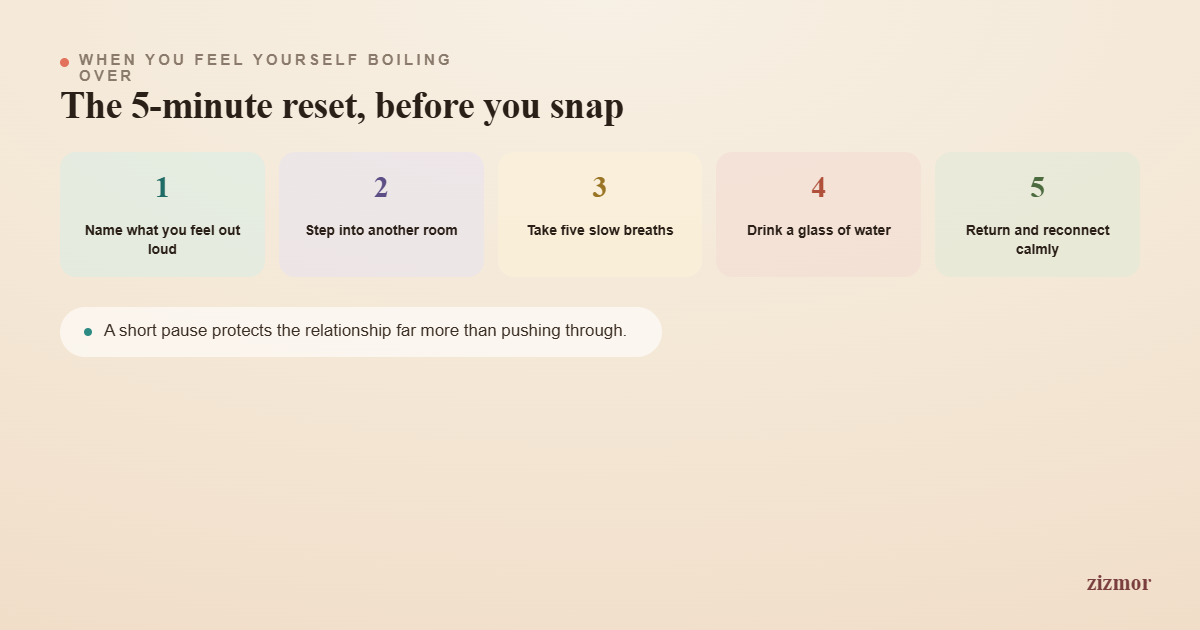
Task: Click the purple number 2 numeral
Action: point(381,187)
